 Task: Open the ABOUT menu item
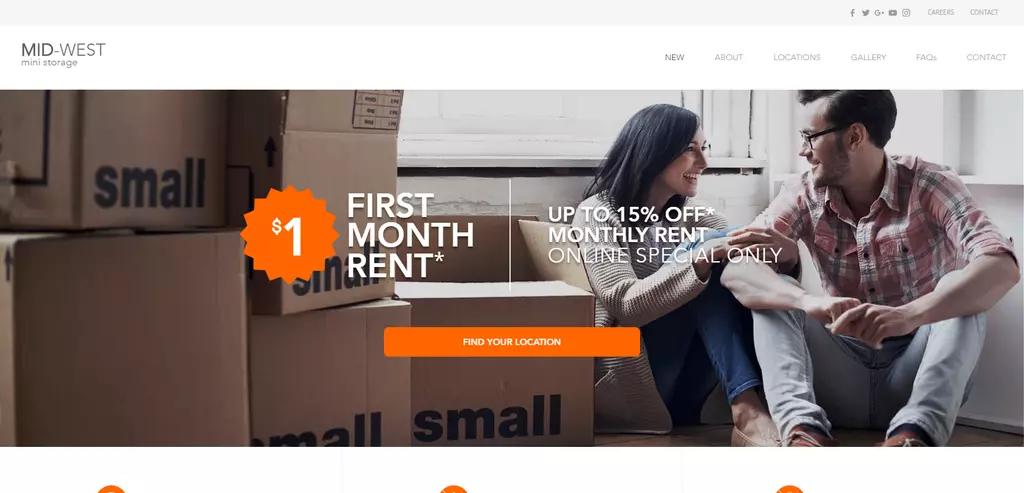tap(728, 57)
